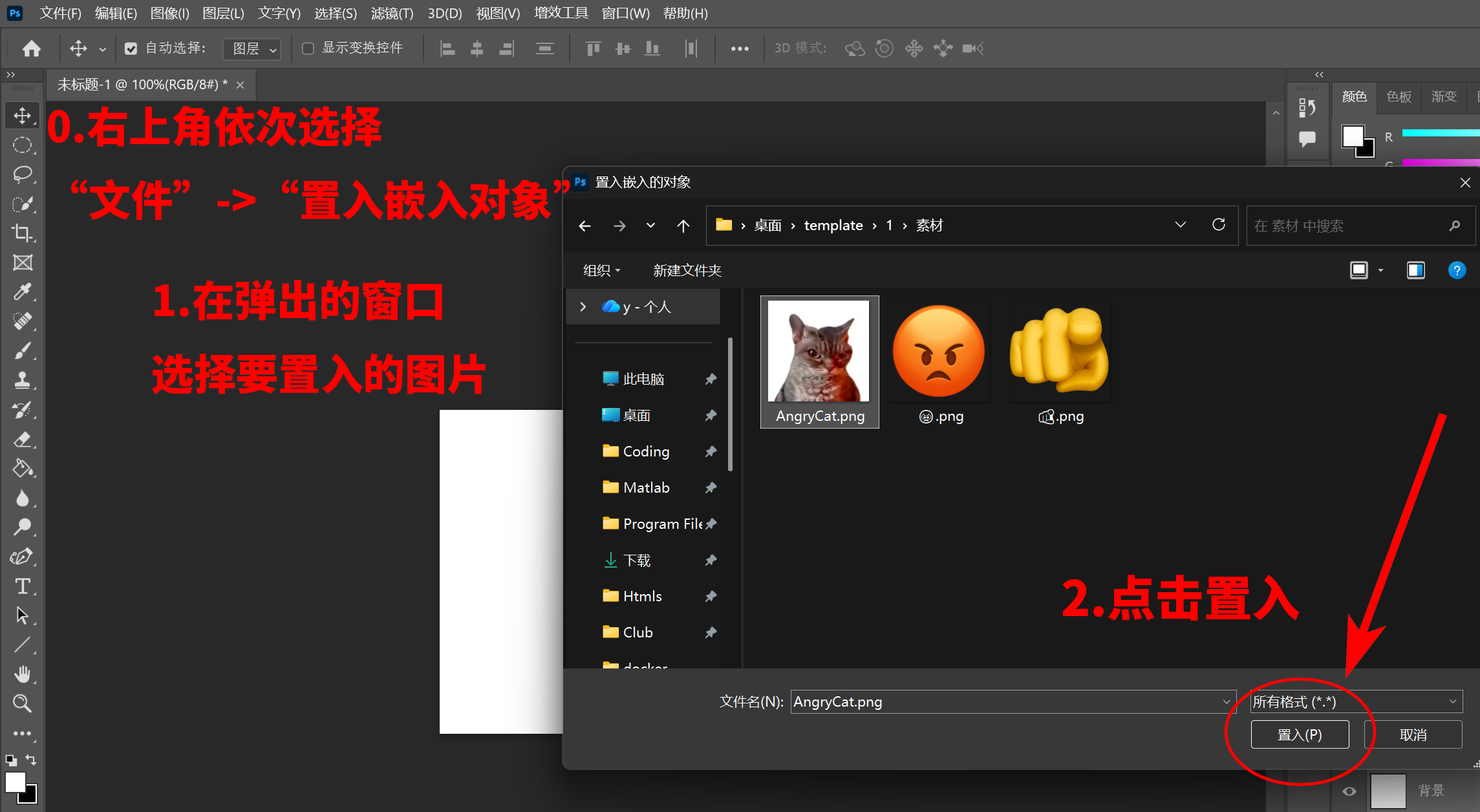Select the Crop tool
This screenshot has height=812, width=1480.
[x=23, y=233]
